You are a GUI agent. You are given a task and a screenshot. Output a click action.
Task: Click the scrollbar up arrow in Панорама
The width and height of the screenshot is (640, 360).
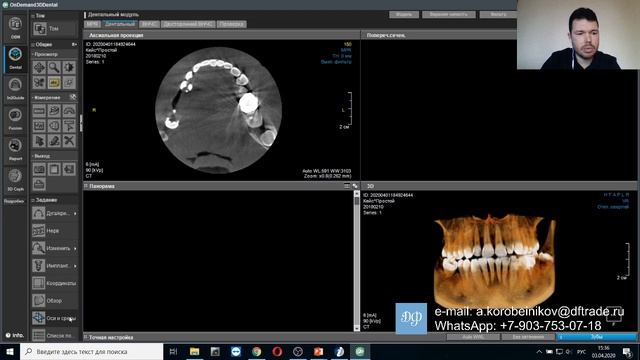click(x=357, y=194)
